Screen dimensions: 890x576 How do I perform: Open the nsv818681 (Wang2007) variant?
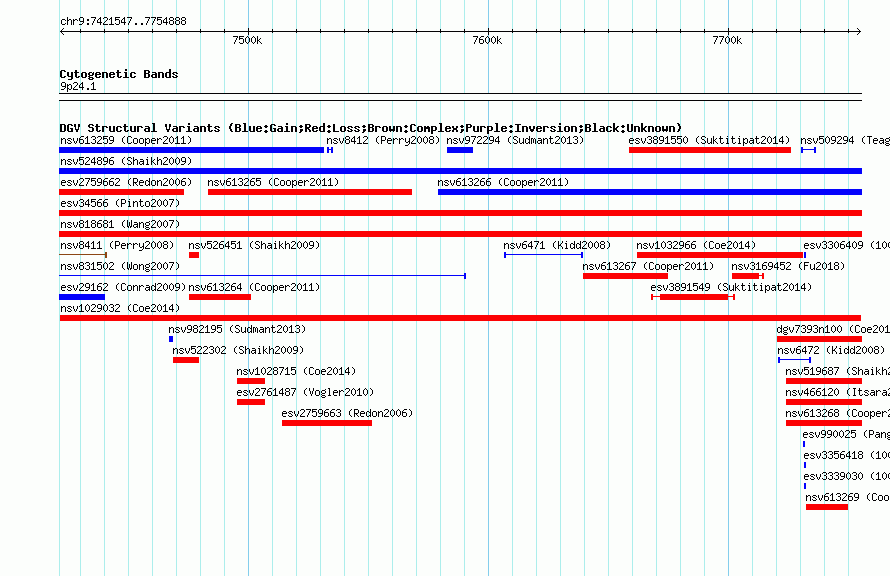point(120,224)
